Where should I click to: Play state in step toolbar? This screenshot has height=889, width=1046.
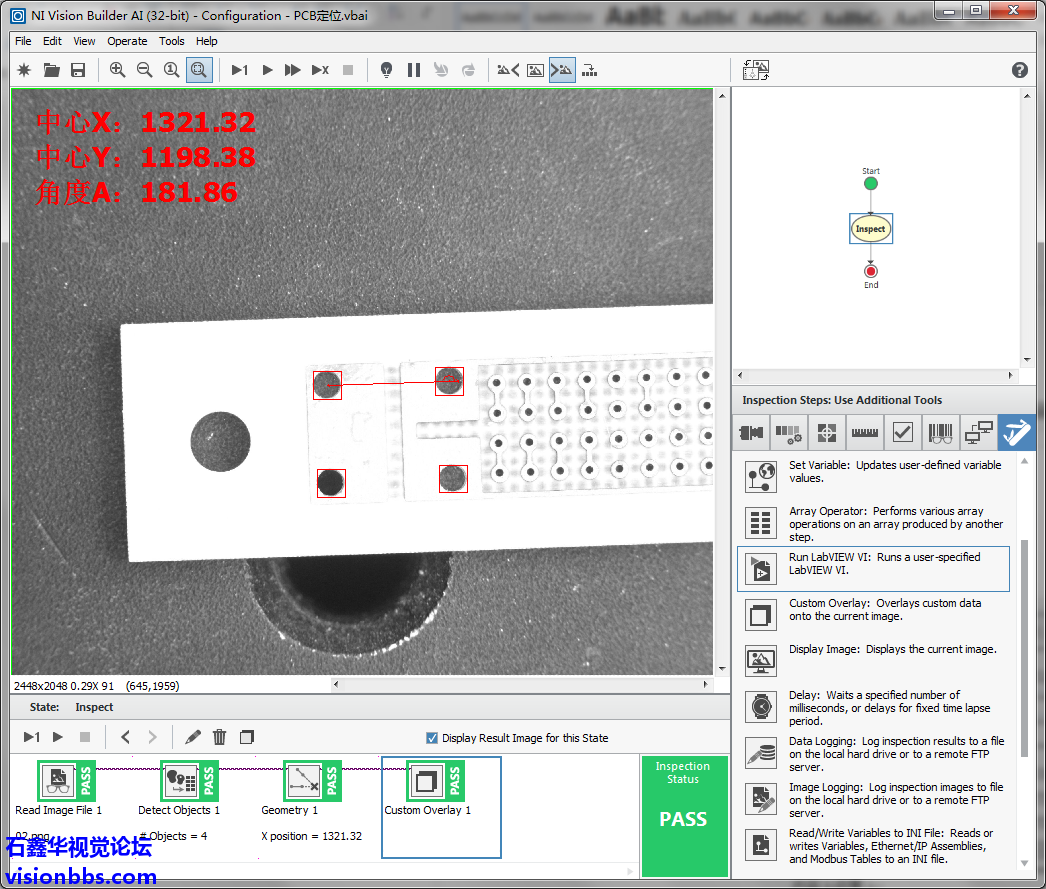[58, 737]
